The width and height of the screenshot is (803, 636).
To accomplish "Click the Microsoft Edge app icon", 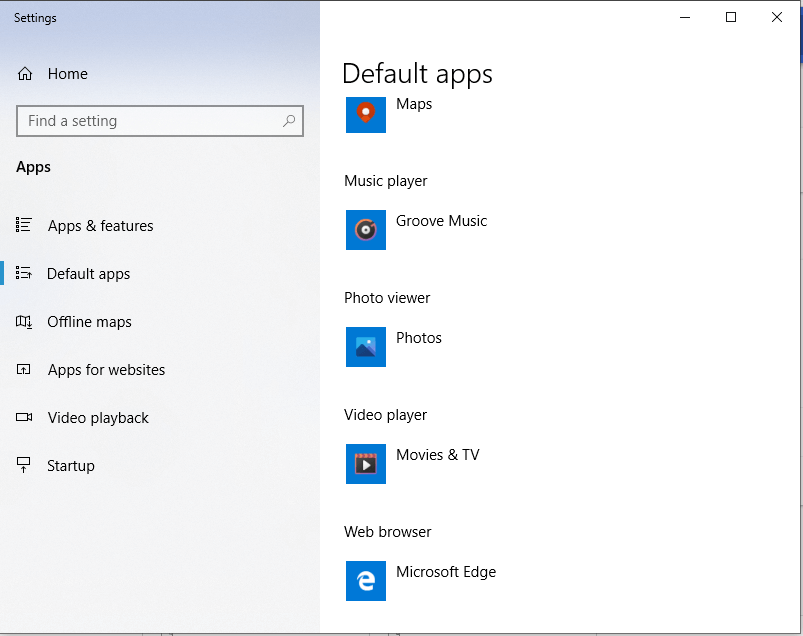I will (366, 581).
